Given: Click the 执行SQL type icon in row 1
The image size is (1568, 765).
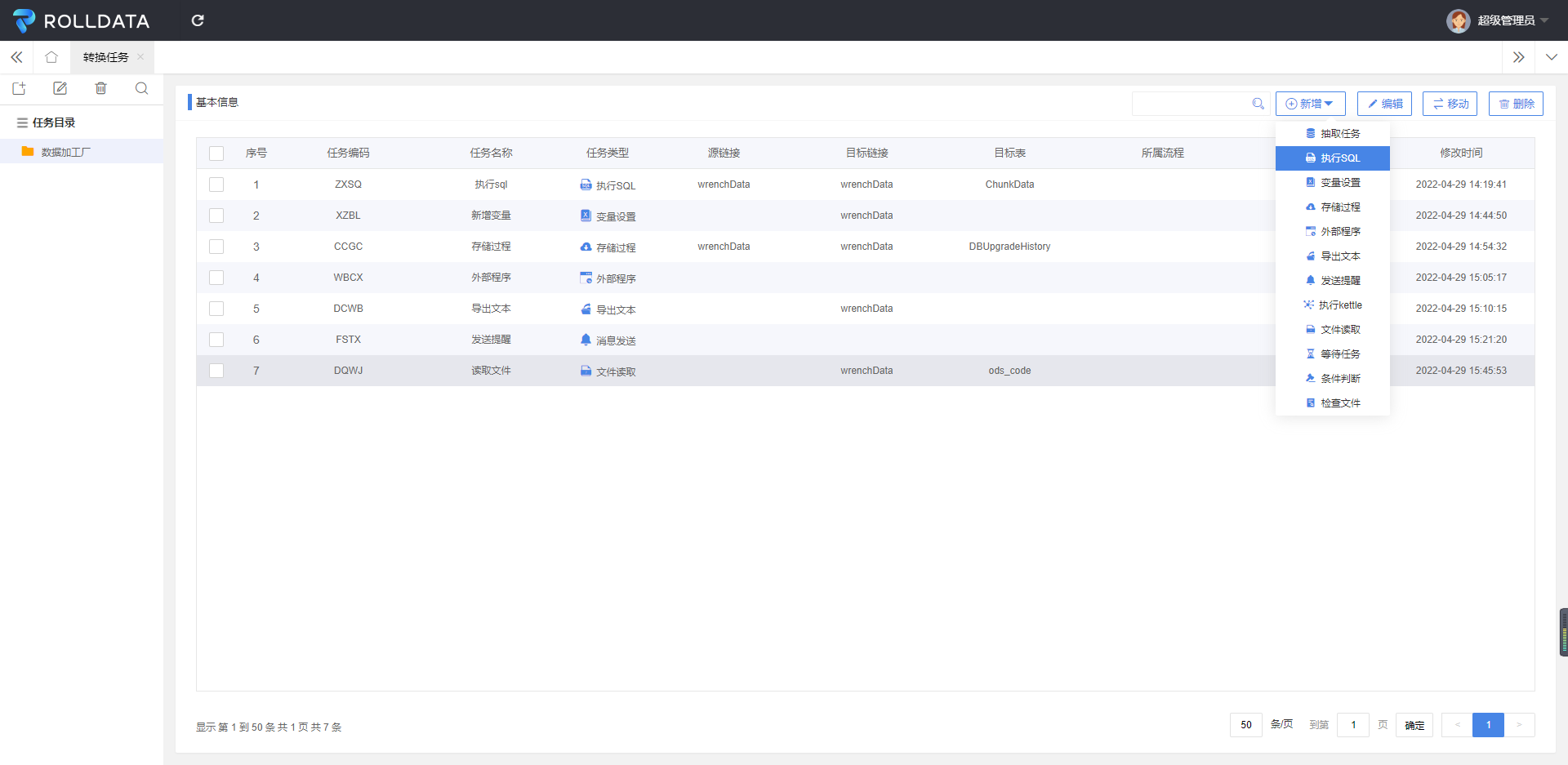Looking at the screenshot, I should pos(586,185).
